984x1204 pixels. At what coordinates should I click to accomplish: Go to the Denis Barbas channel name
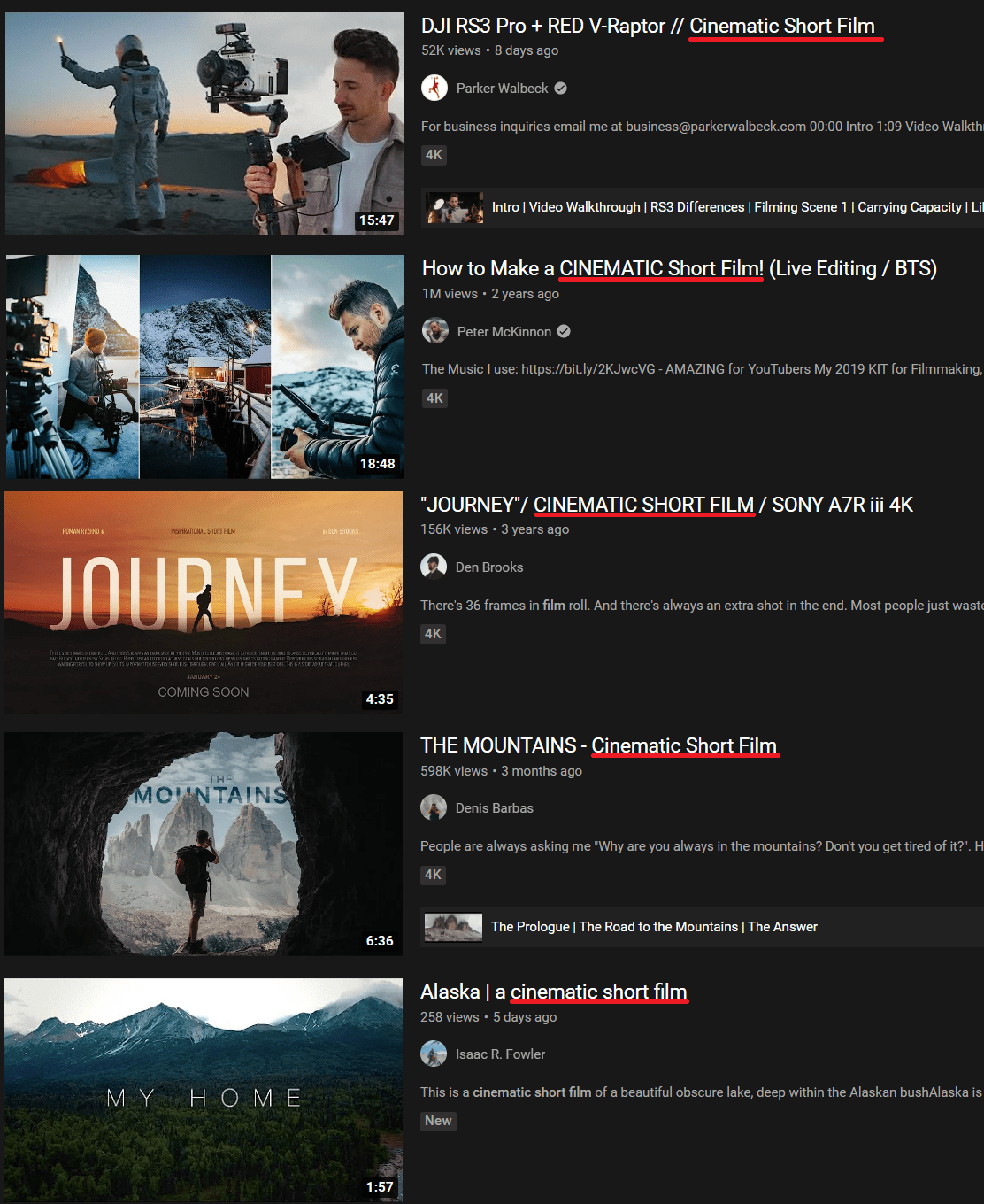click(495, 808)
